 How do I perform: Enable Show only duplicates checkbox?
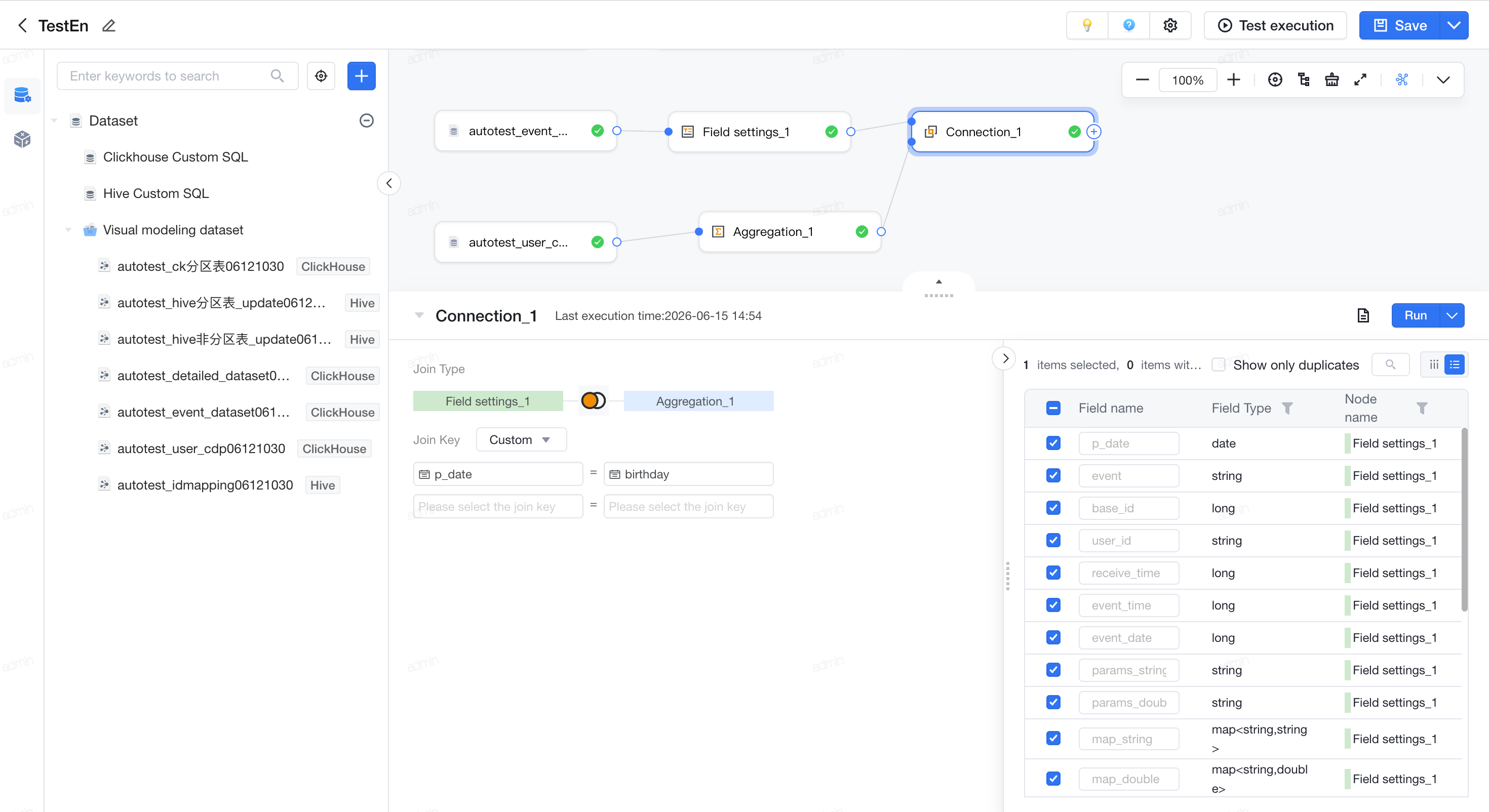pyautogui.click(x=1219, y=364)
